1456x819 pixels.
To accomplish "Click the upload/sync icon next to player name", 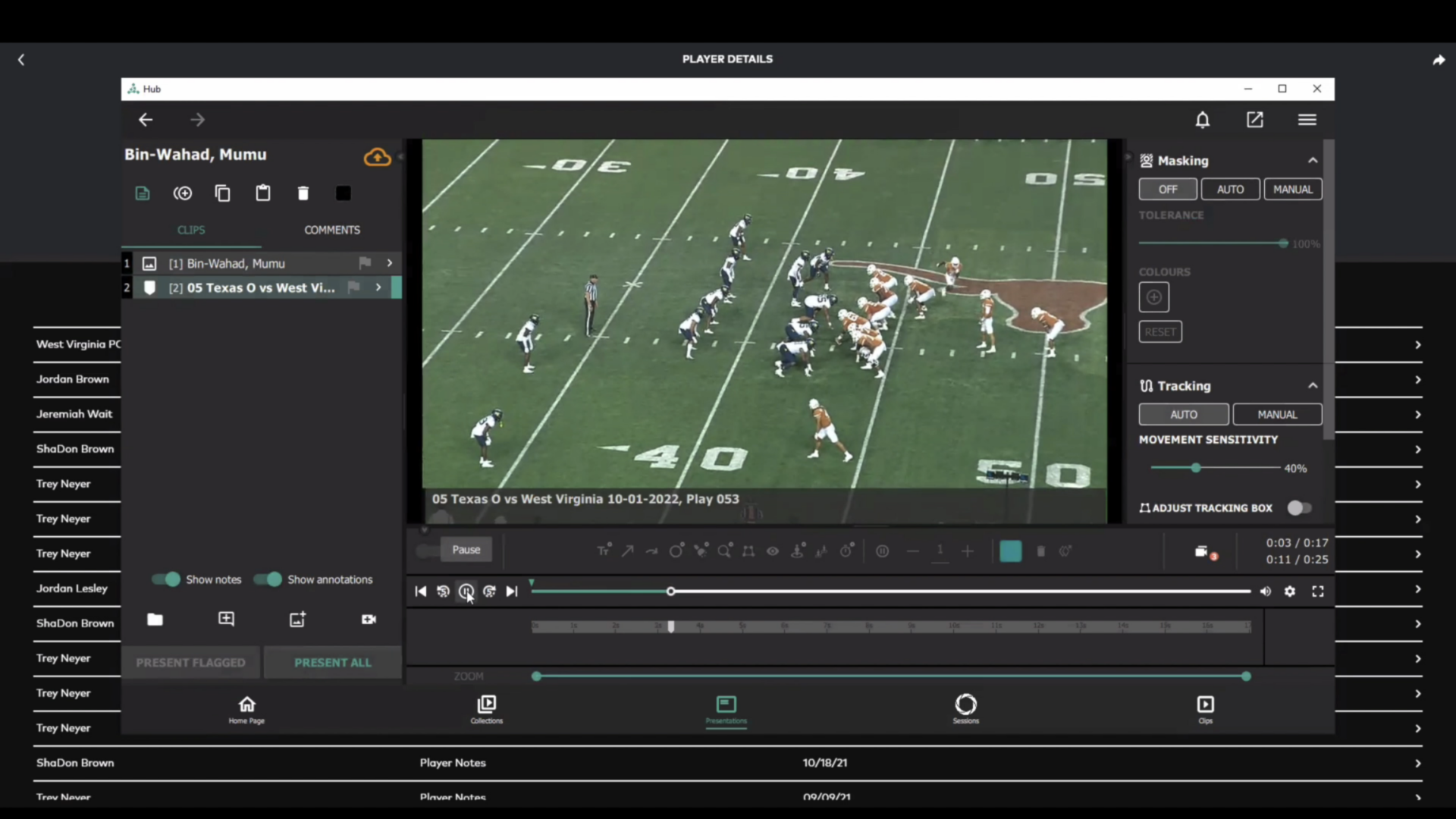I will point(376,157).
